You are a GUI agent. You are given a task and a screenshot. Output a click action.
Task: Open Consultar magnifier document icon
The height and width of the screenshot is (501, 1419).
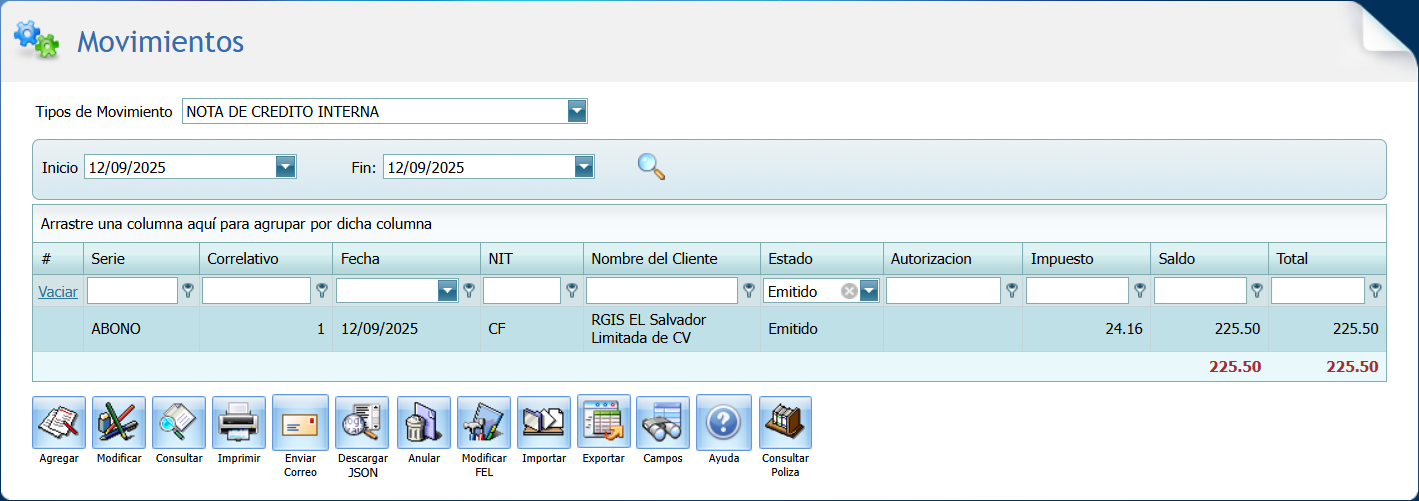[x=179, y=423]
